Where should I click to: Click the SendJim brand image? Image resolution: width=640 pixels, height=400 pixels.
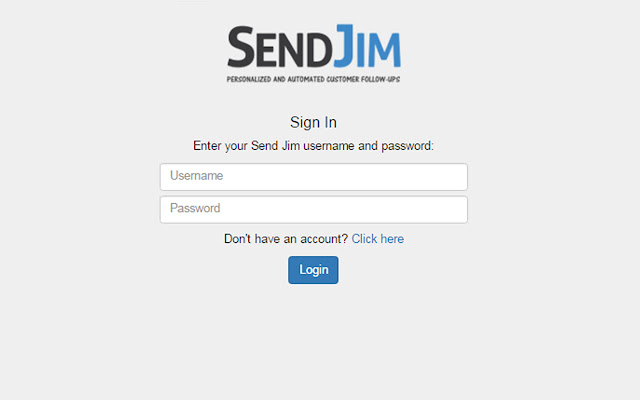(x=313, y=53)
